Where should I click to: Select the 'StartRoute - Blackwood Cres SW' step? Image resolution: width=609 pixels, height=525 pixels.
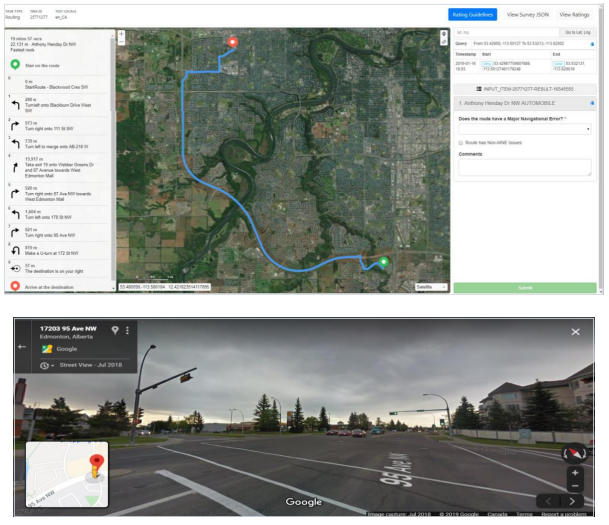57,85
